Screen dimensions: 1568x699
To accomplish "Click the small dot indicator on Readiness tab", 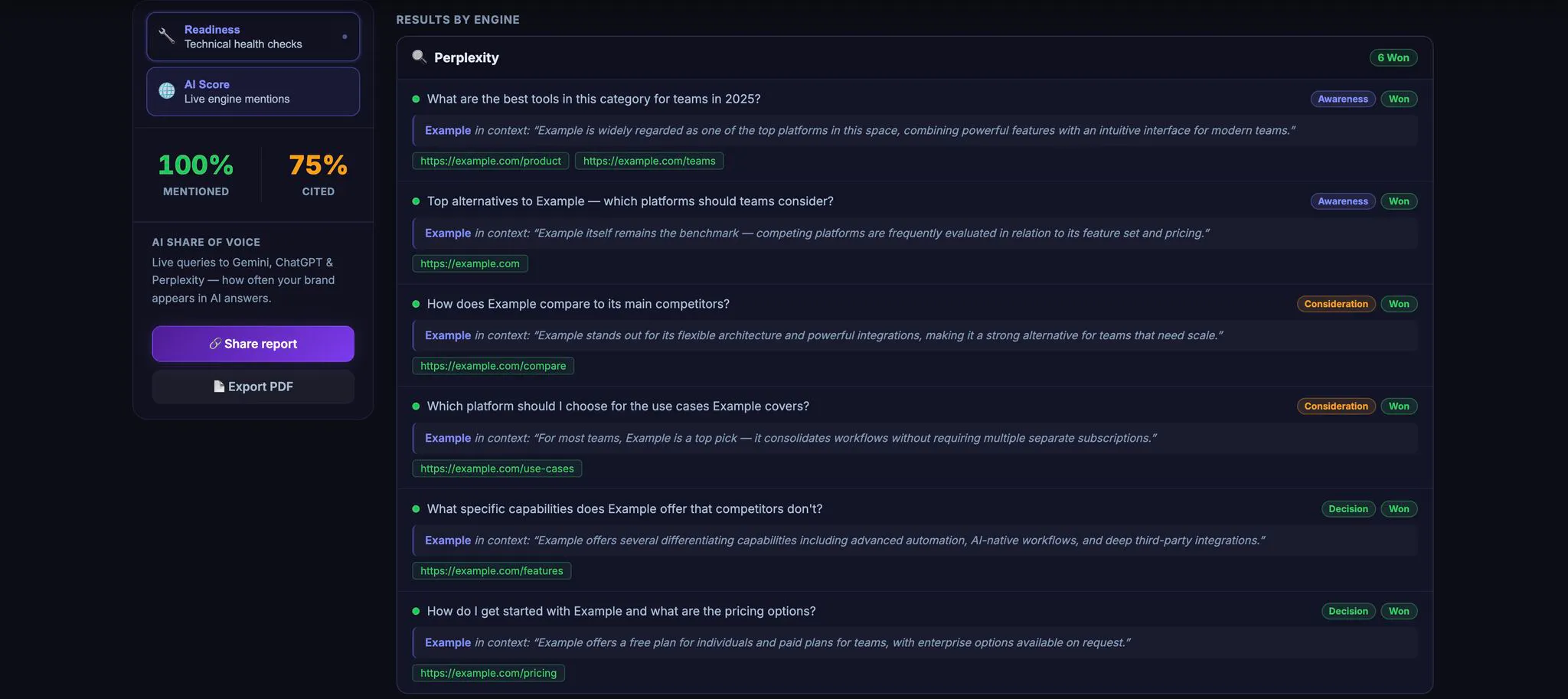I will pyautogui.click(x=345, y=37).
